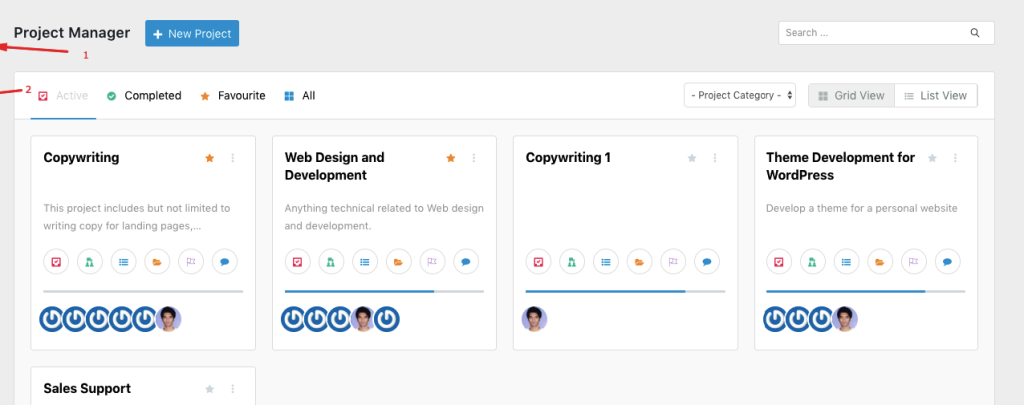Favourite the Sales Support project star
Screen dimensions: 1024x405
pyautogui.click(x=210, y=389)
